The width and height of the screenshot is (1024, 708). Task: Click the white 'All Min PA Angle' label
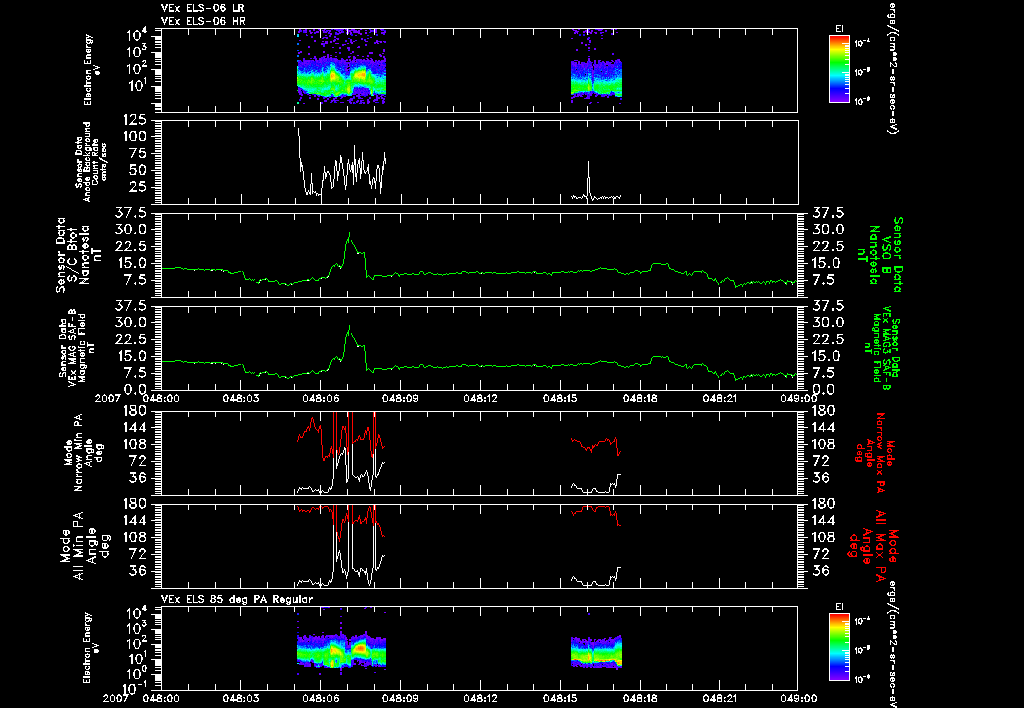pos(86,545)
